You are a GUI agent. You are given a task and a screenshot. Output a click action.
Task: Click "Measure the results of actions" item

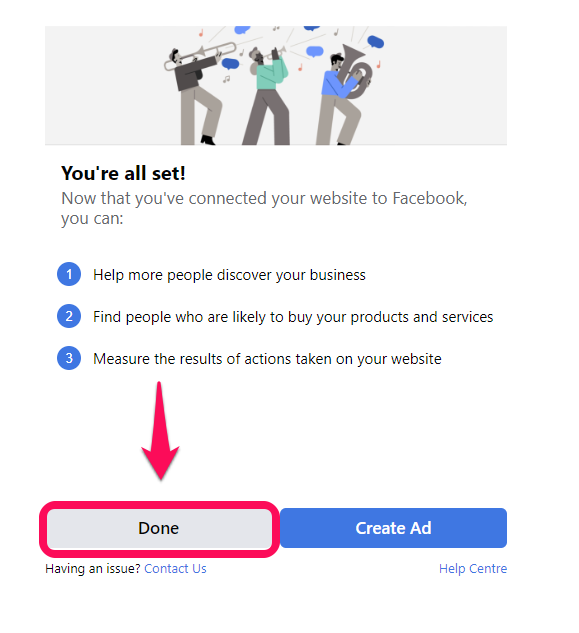(x=267, y=359)
